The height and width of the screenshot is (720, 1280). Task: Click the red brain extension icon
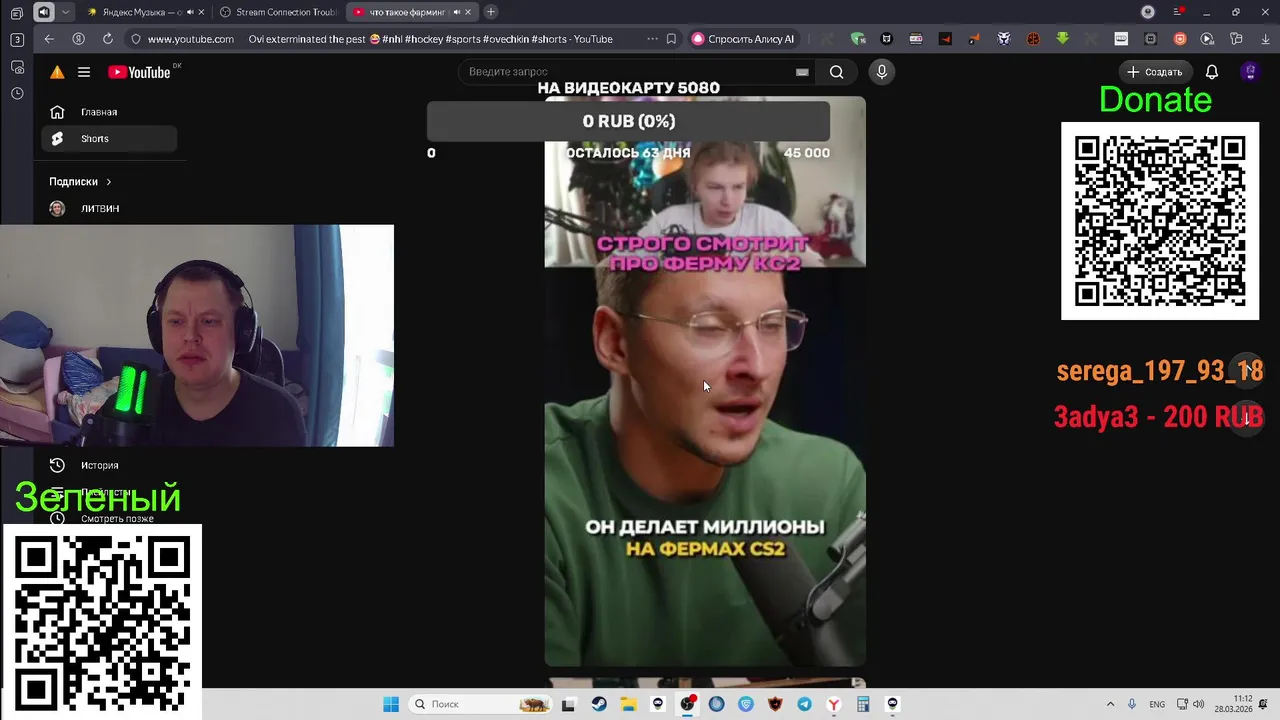click(x=1033, y=39)
